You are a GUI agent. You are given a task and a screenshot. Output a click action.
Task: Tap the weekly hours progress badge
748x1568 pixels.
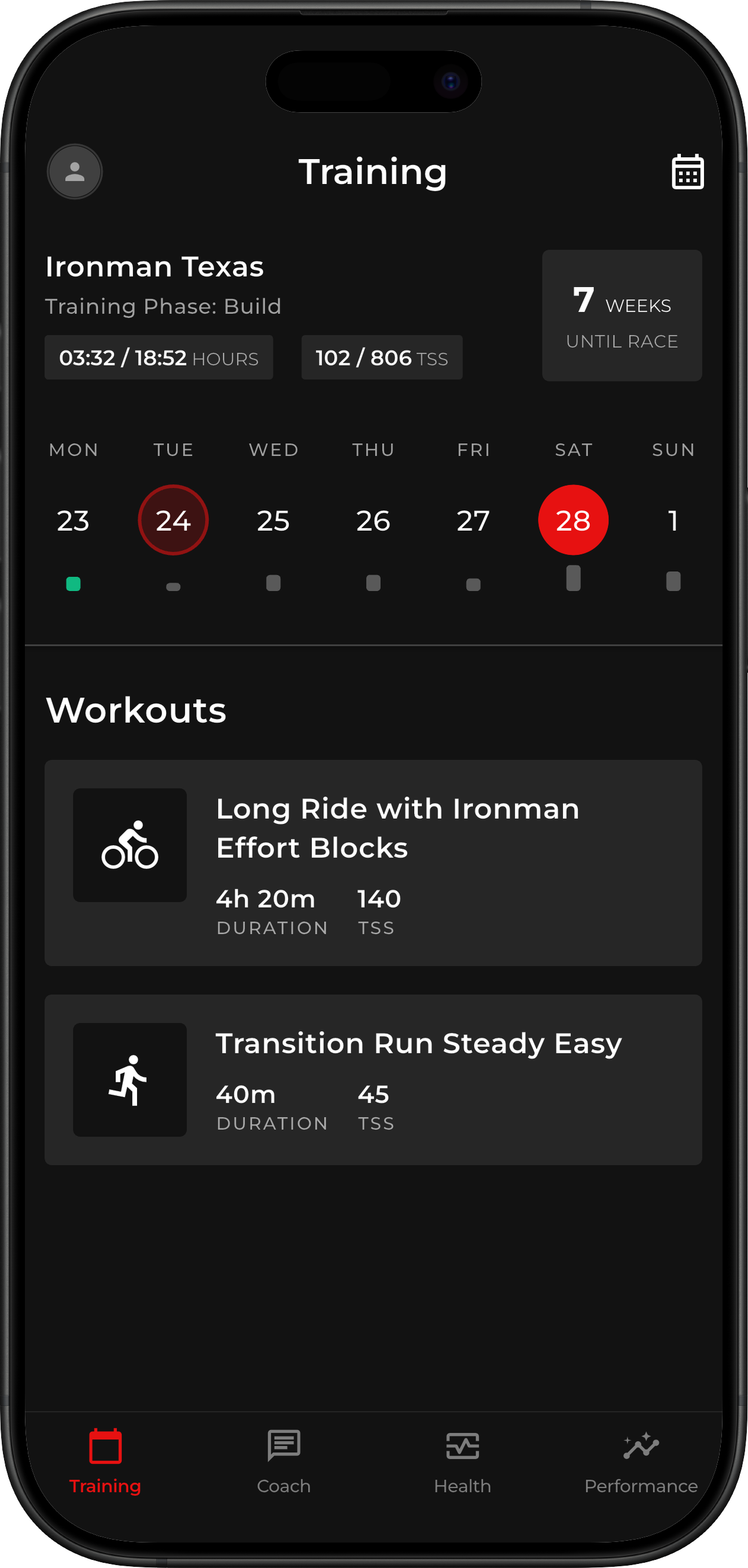click(159, 358)
